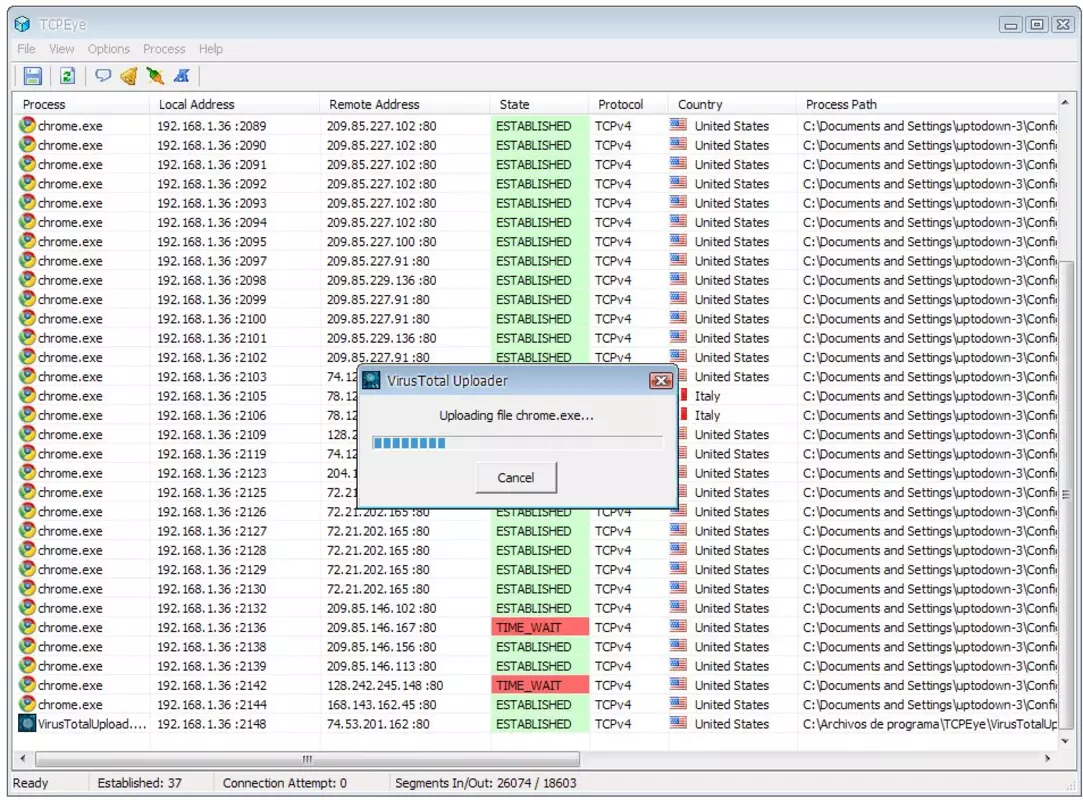Click the vertical scrollbar up arrow
The width and height of the screenshot is (1083, 800).
1065,103
